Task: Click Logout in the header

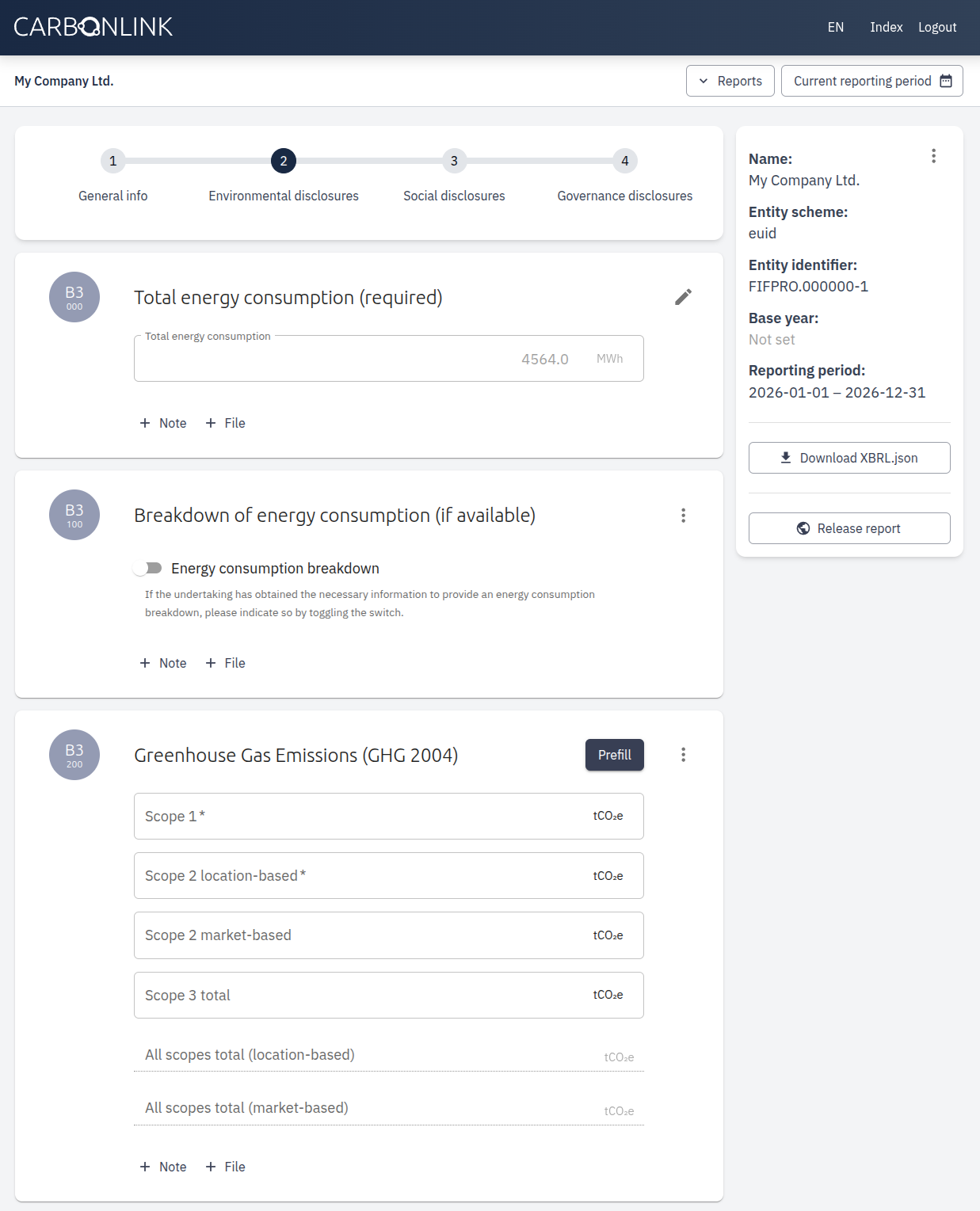Action: [x=937, y=27]
